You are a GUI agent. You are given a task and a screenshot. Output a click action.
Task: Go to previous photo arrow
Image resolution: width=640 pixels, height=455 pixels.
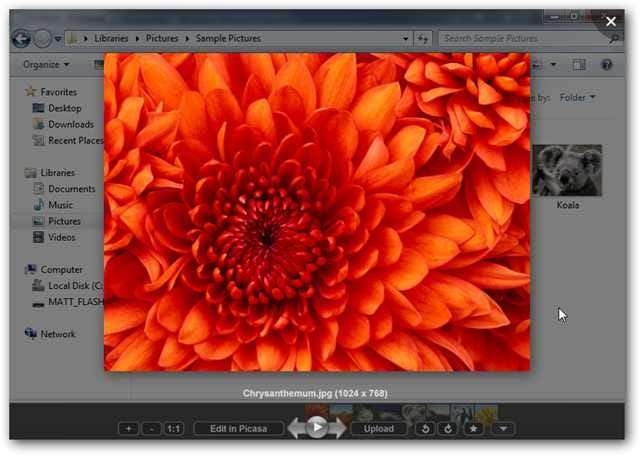pos(295,428)
